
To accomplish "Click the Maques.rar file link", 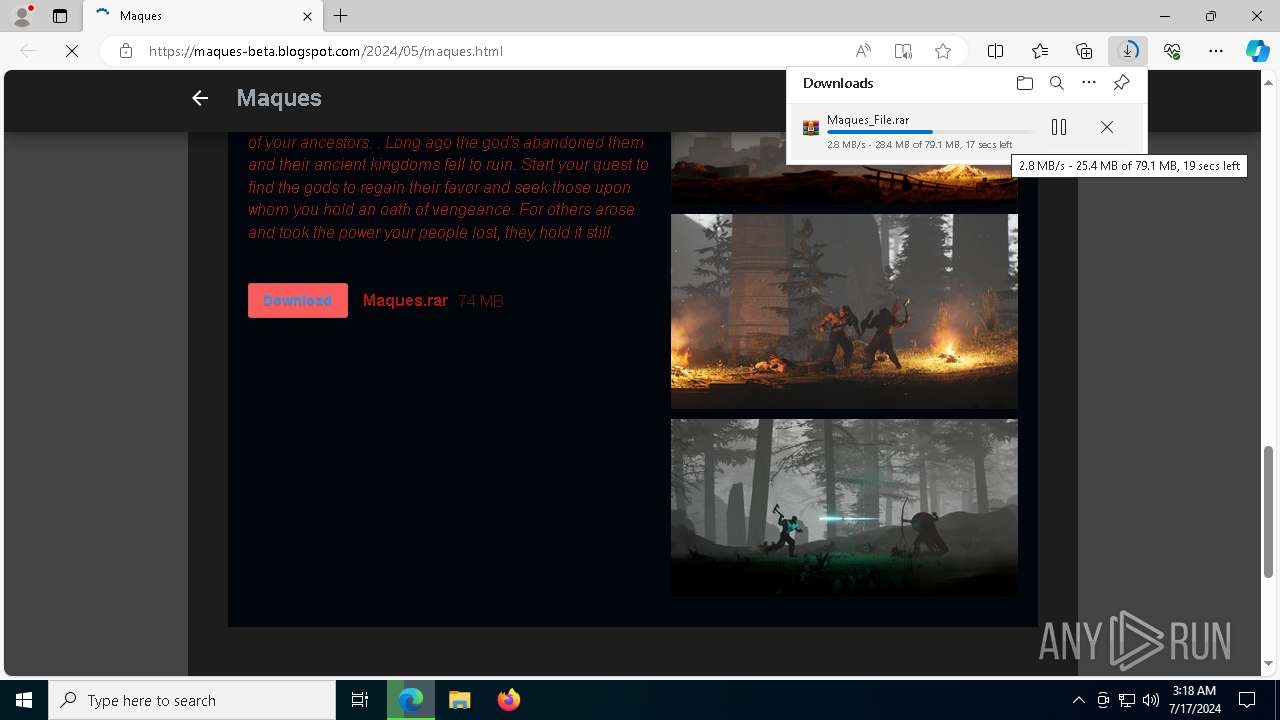I will pos(405,300).
